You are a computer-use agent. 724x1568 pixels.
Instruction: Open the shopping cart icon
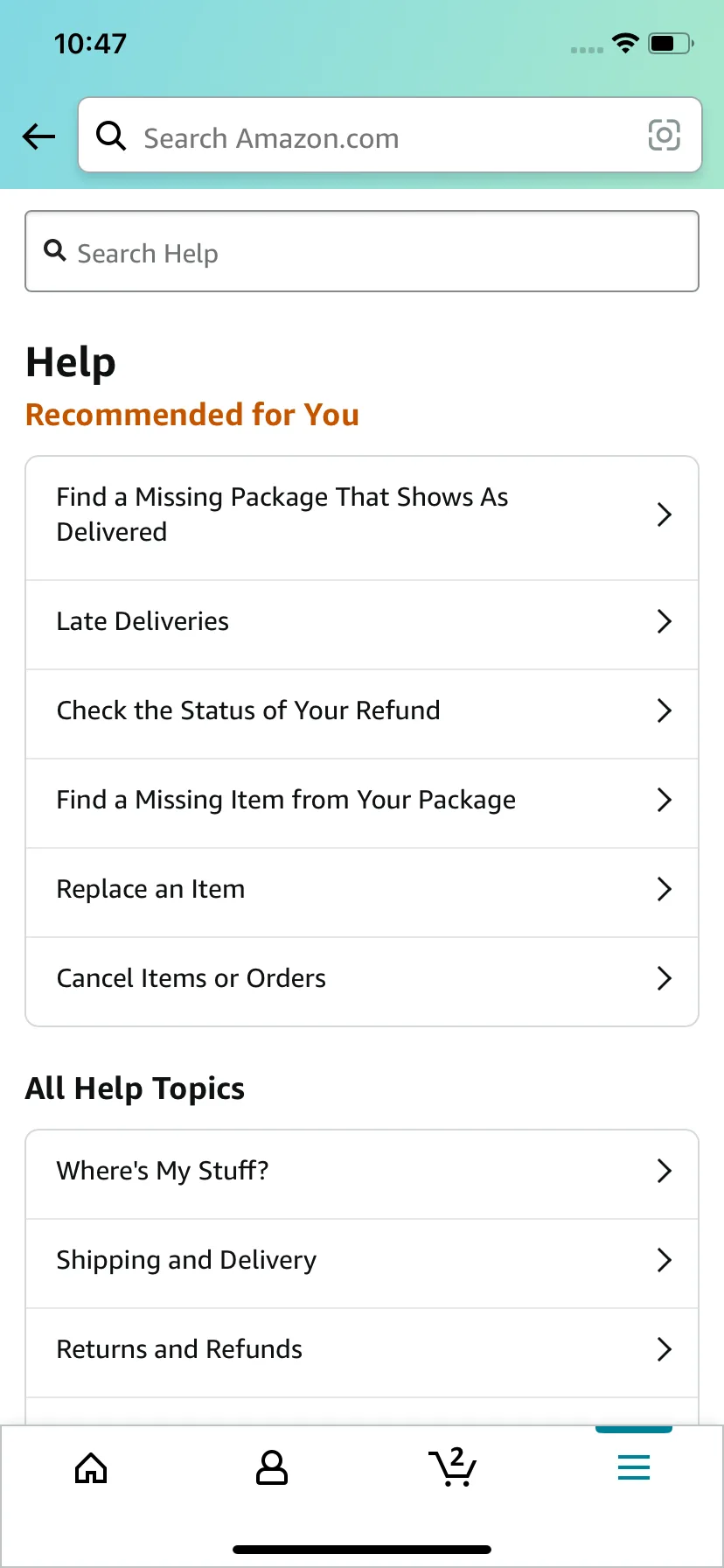tap(453, 1468)
